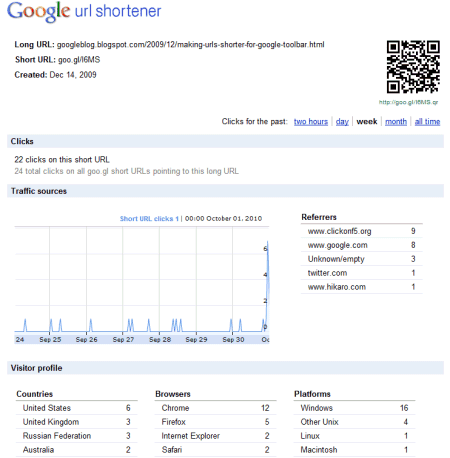Switch to month clicks view
This screenshot has height=458, width=450.
click(x=396, y=122)
